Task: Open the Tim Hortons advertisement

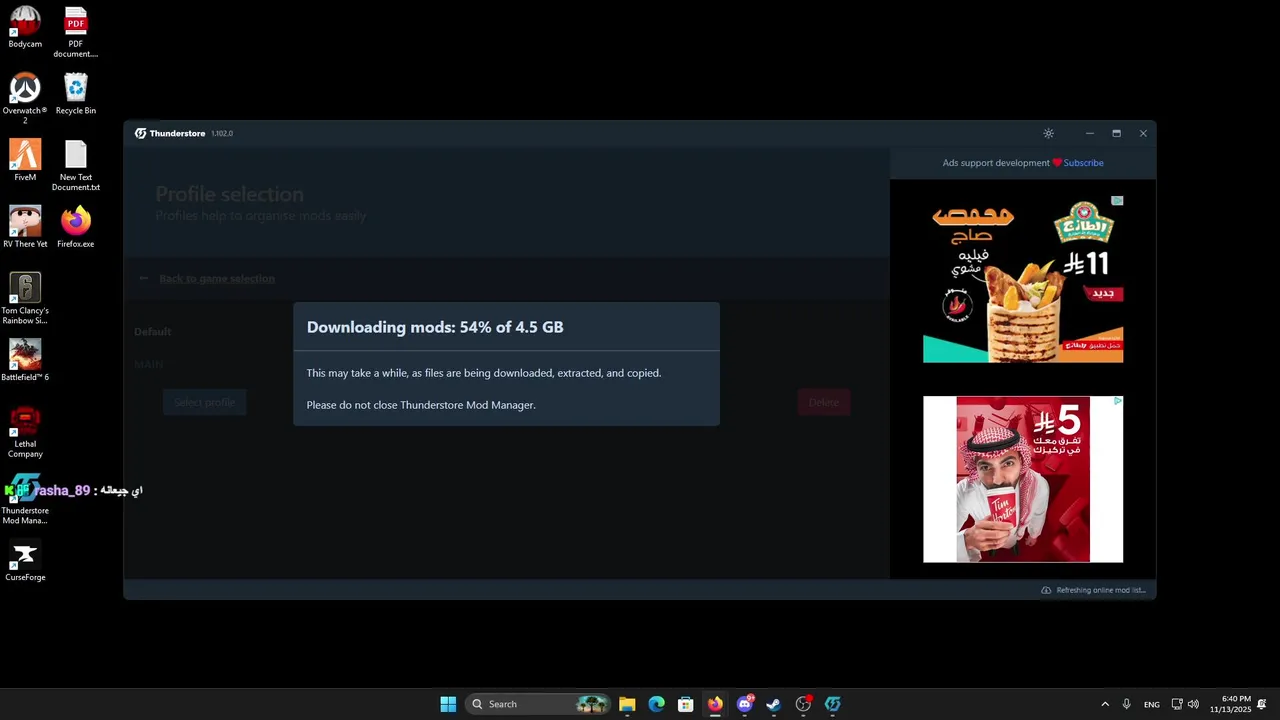Action: click(x=1023, y=479)
